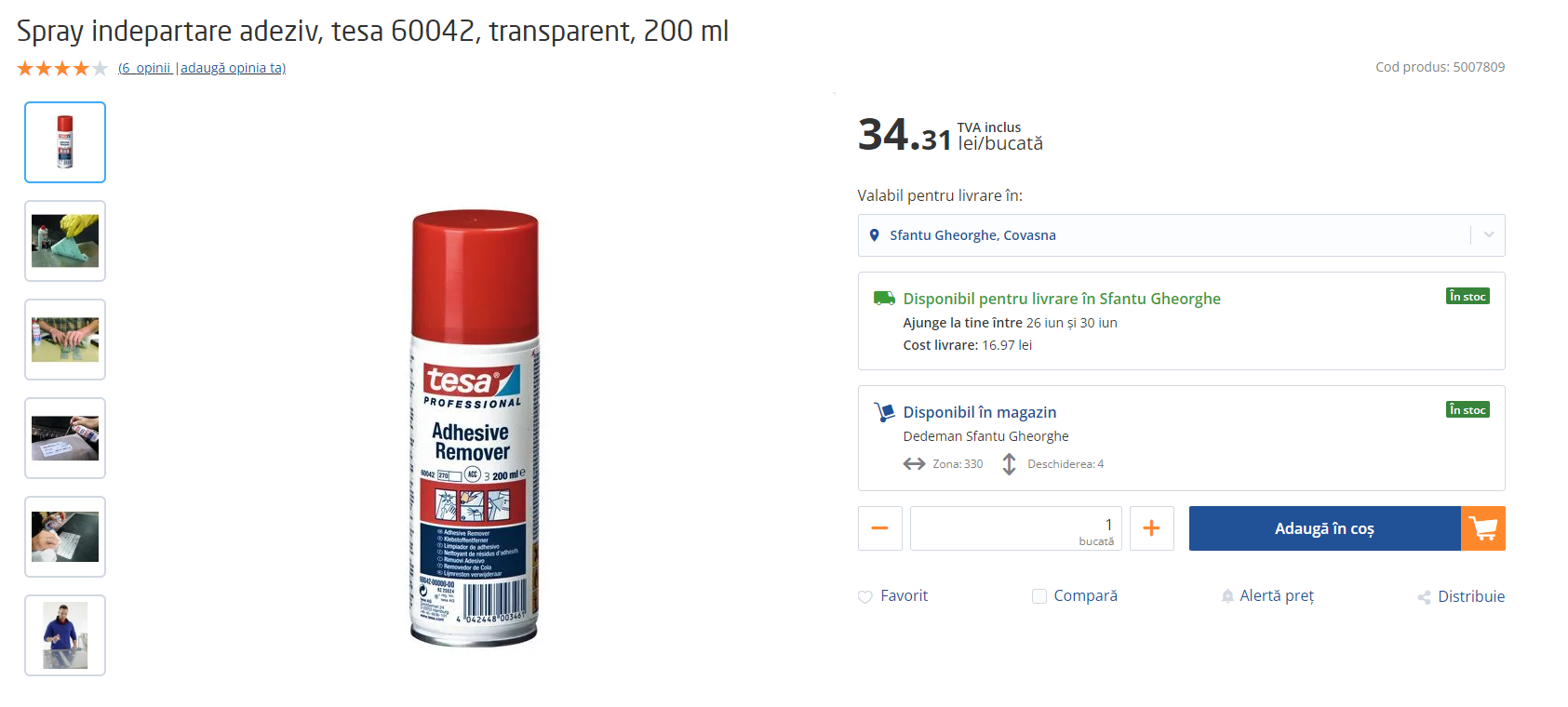Viewport: 1568px width, 707px height.
Task: Click the Adaugă în coș button
Action: 1325,528
